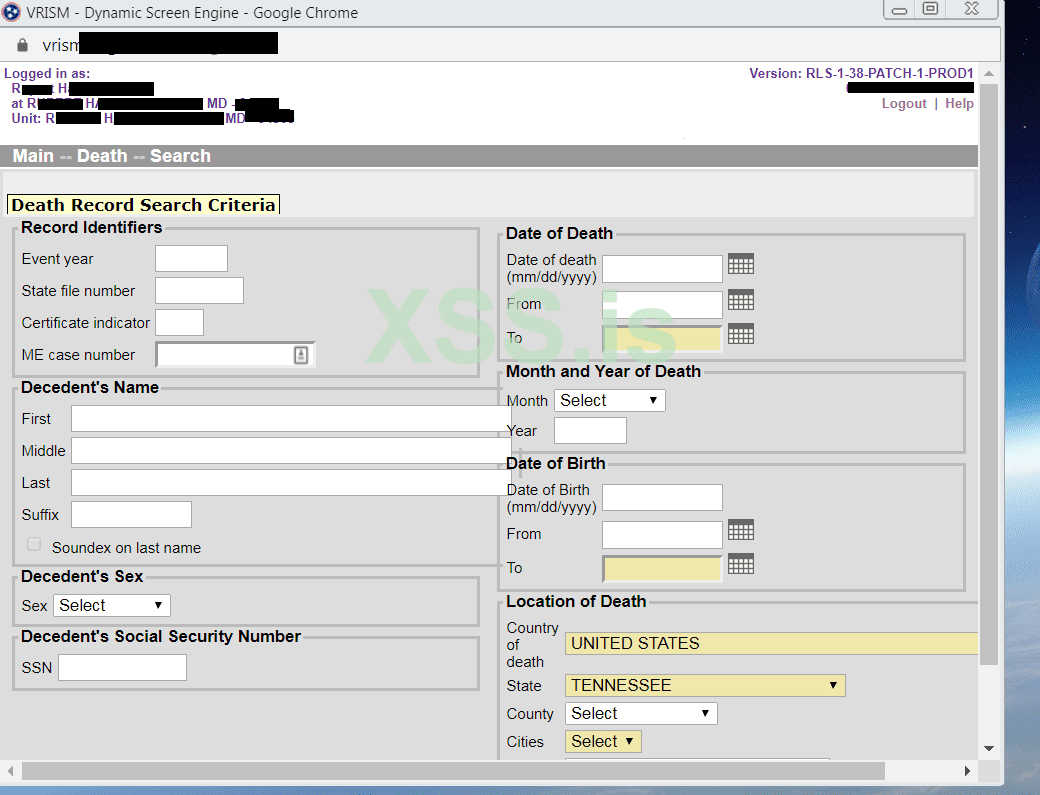Go to Main in breadcrumb

click(33, 156)
